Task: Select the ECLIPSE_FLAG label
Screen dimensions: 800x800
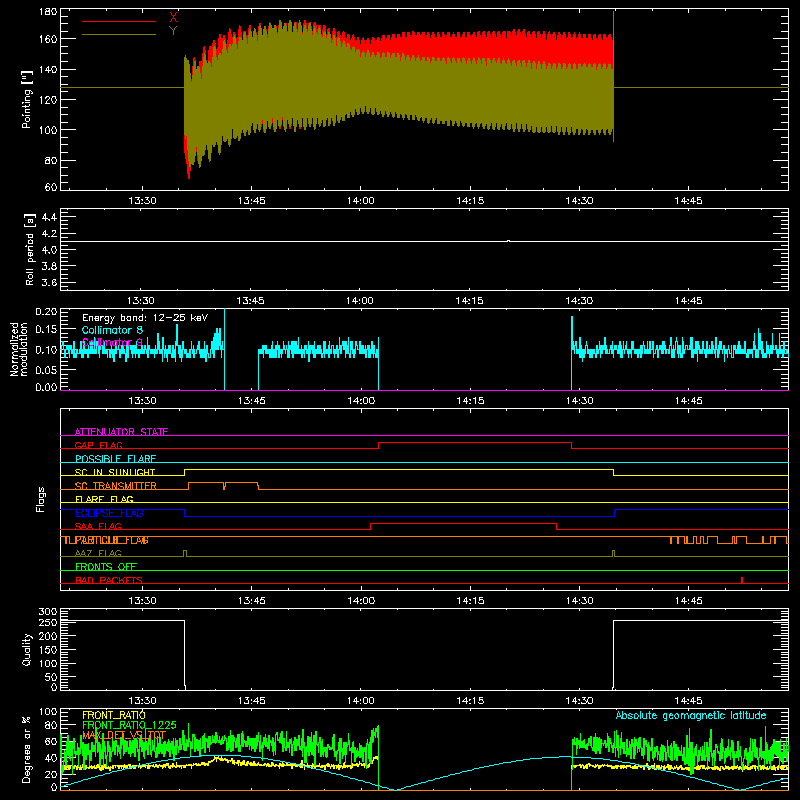Action: tap(109, 513)
